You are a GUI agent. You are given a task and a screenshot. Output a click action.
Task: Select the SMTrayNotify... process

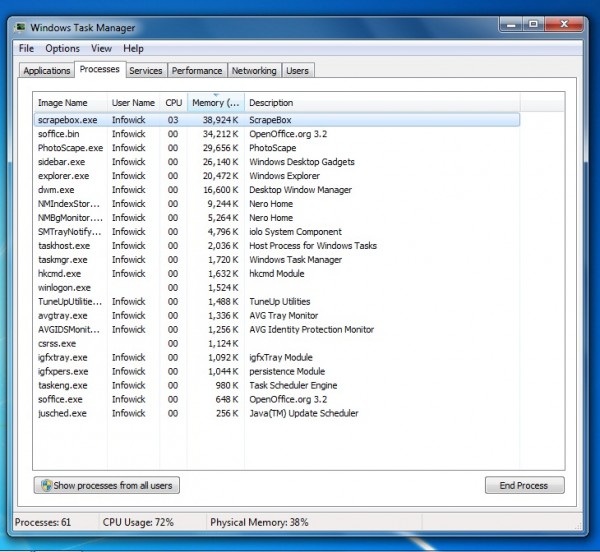277,231
